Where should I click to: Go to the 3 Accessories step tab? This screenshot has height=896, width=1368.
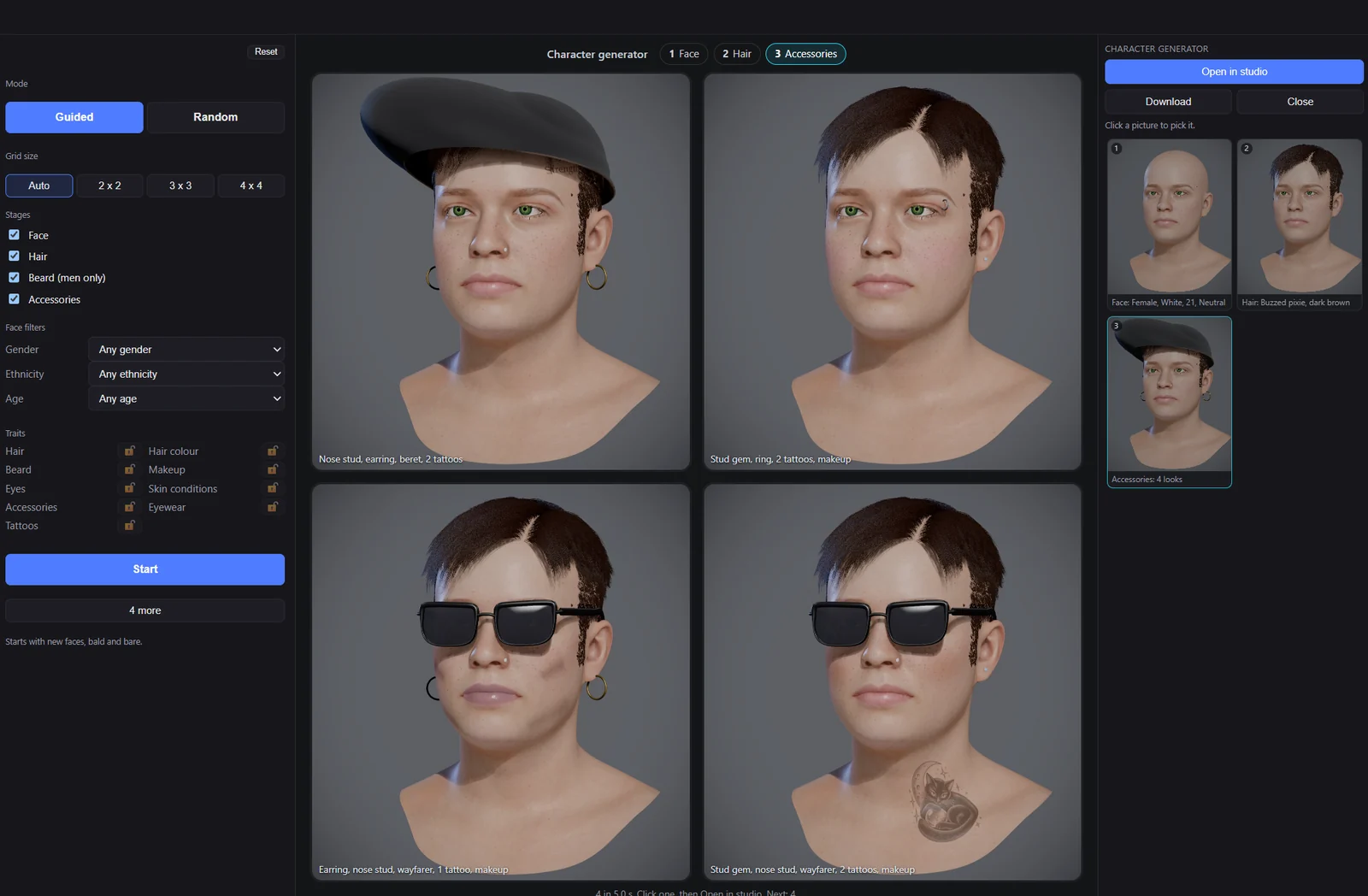805,54
